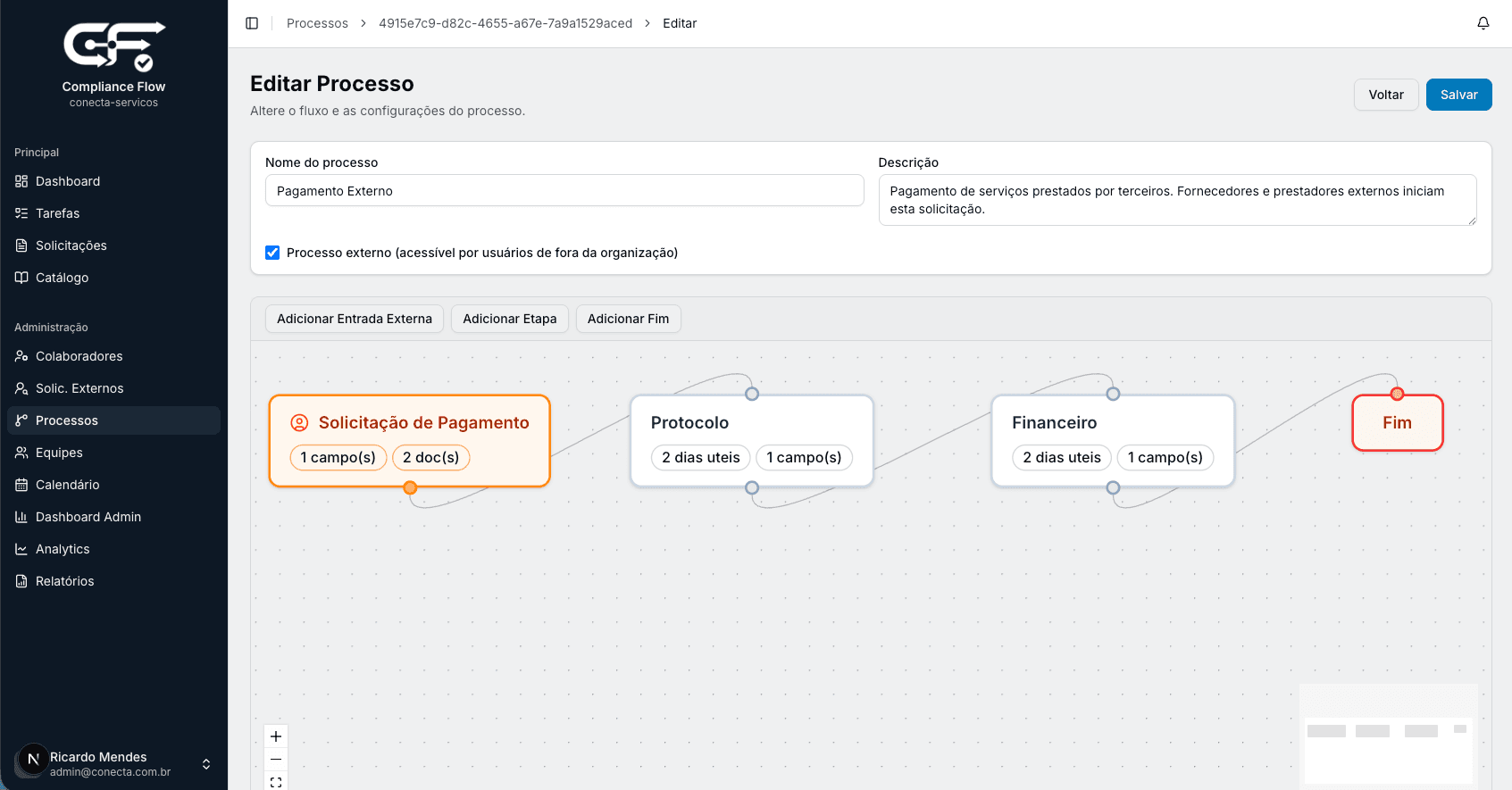
Task: Click top connector handle of Financeiro node
Action: tap(1113, 394)
